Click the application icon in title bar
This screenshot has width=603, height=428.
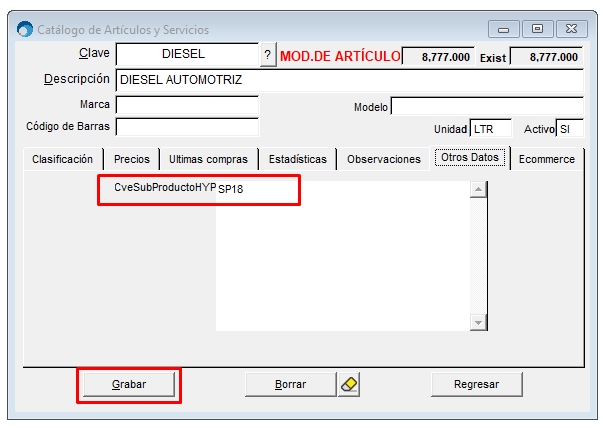[x=25, y=29]
